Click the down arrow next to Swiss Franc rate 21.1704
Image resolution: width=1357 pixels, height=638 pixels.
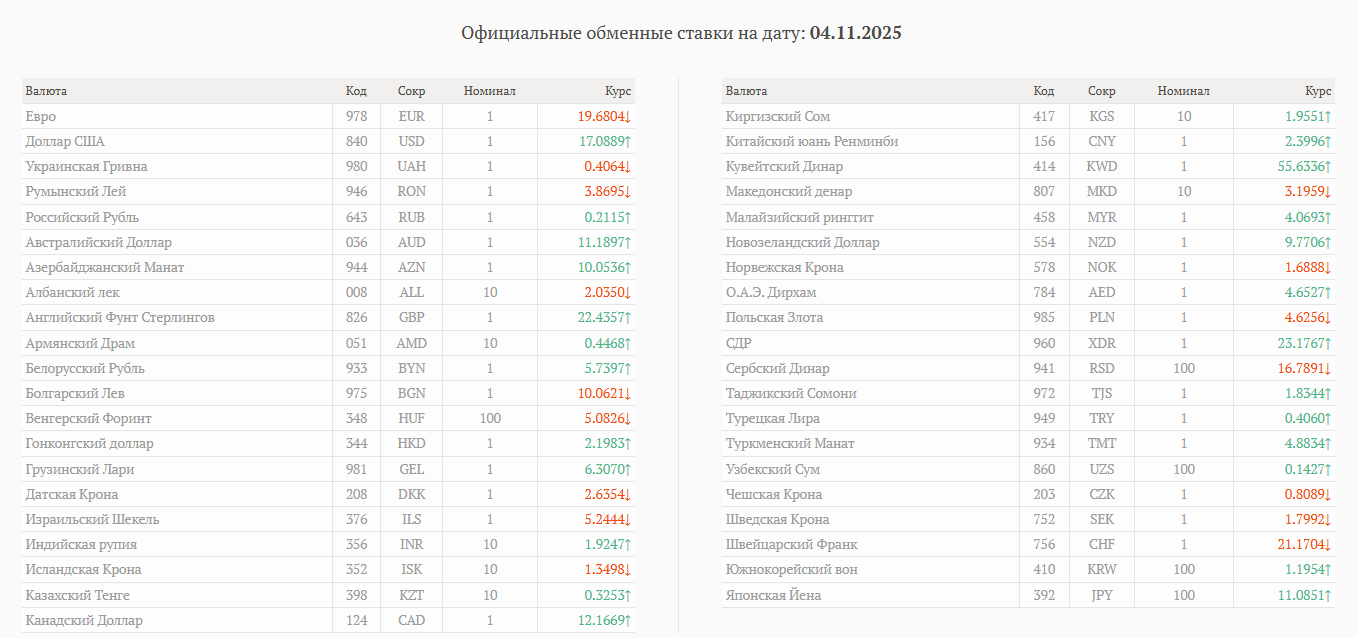(x=1329, y=545)
